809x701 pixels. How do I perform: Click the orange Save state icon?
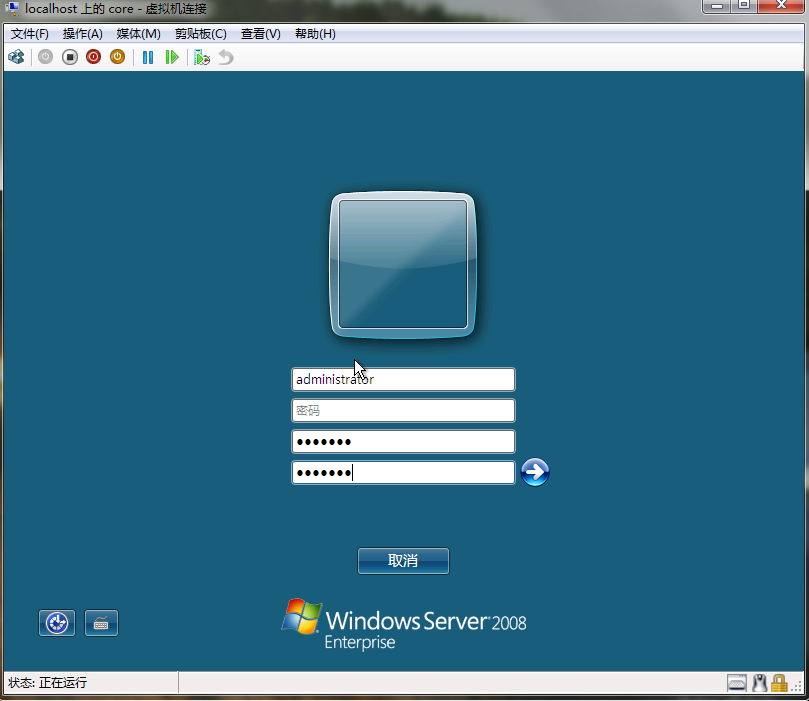(118, 57)
